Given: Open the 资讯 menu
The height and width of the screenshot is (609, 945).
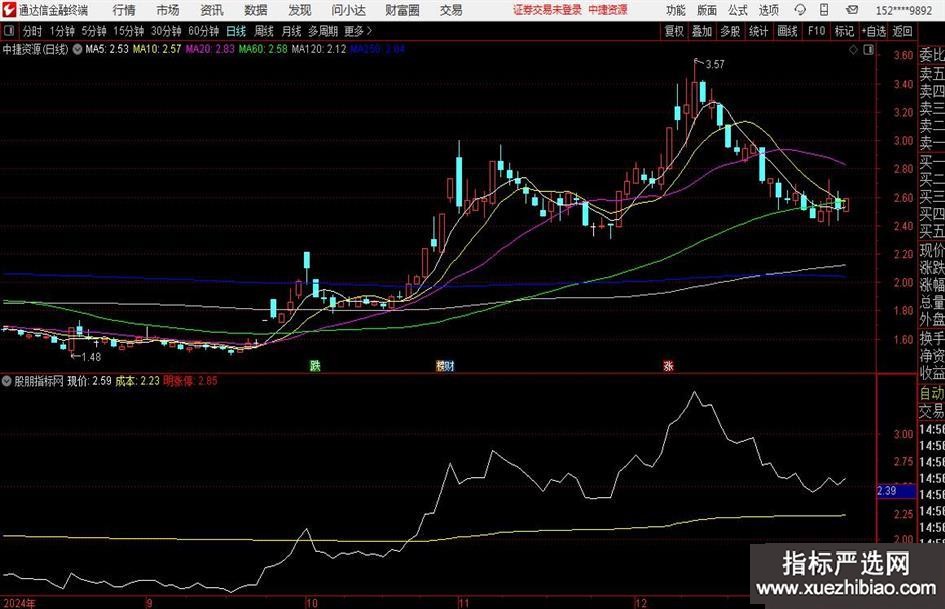Looking at the screenshot, I should click(212, 10).
